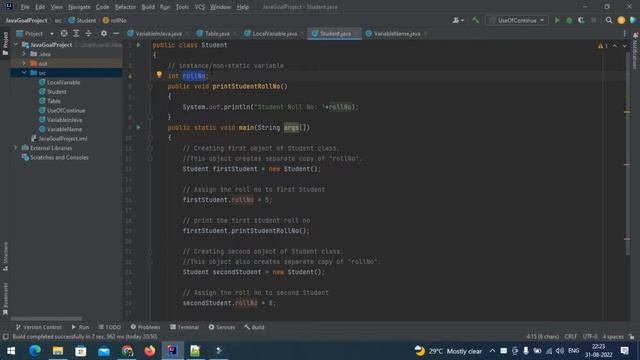Open Project panel settings gear

[104, 33]
